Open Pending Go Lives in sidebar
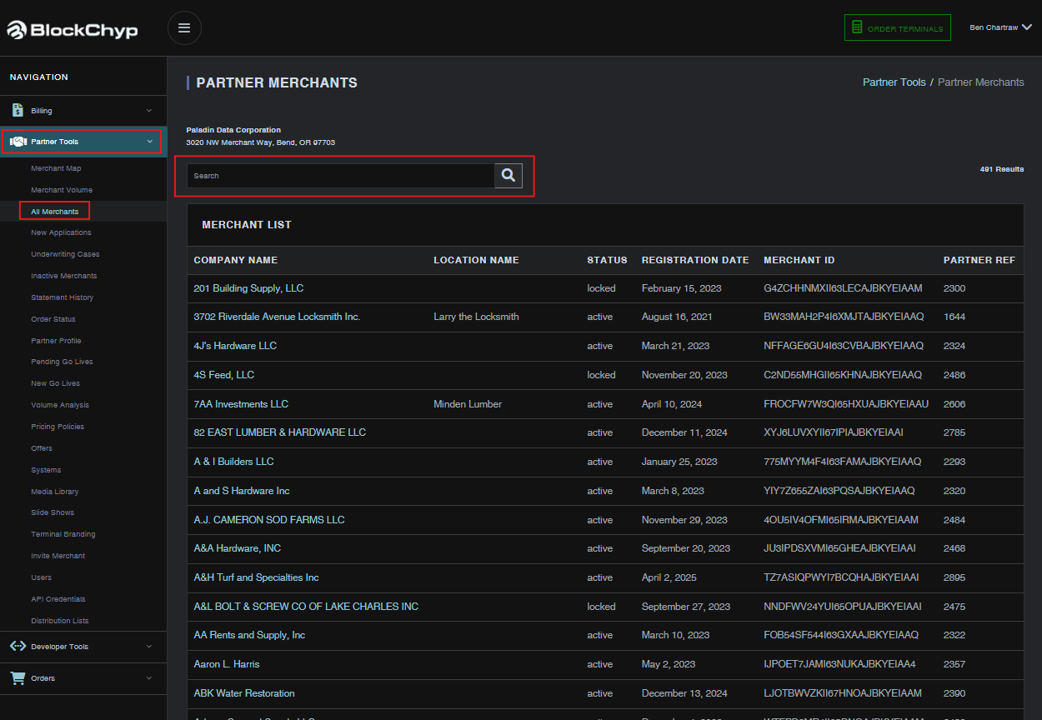The width and height of the screenshot is (1042, 720). pos(62,362)
